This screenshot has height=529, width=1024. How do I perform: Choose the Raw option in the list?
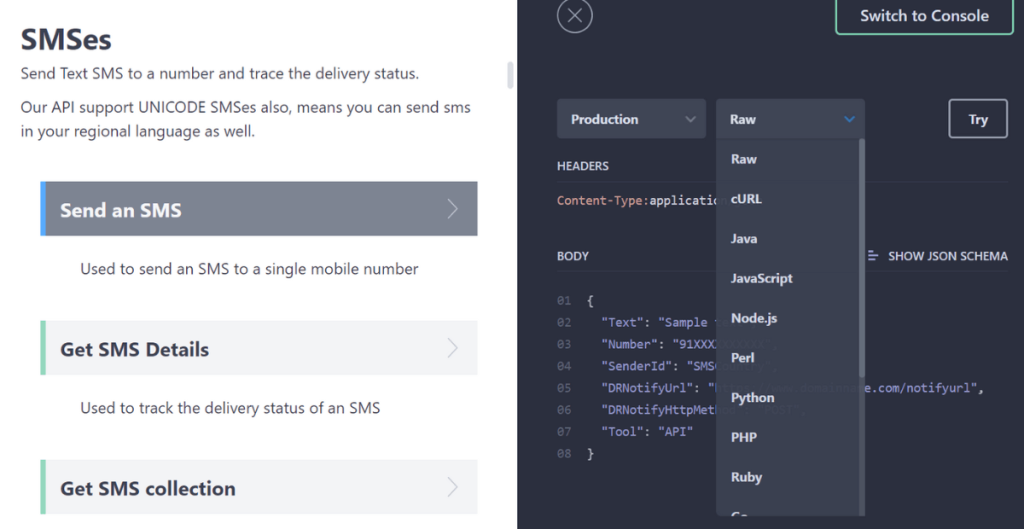coord(743,159)
